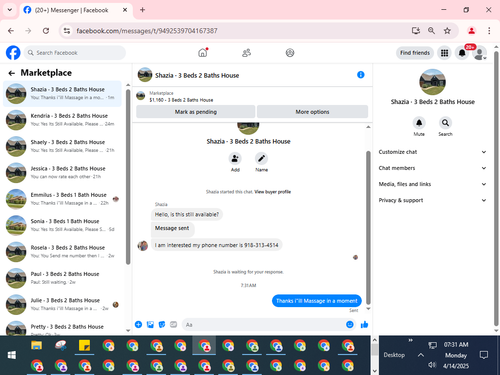Click the chat messages scrollbar
The image size is (500, 375).
[368, 227]
